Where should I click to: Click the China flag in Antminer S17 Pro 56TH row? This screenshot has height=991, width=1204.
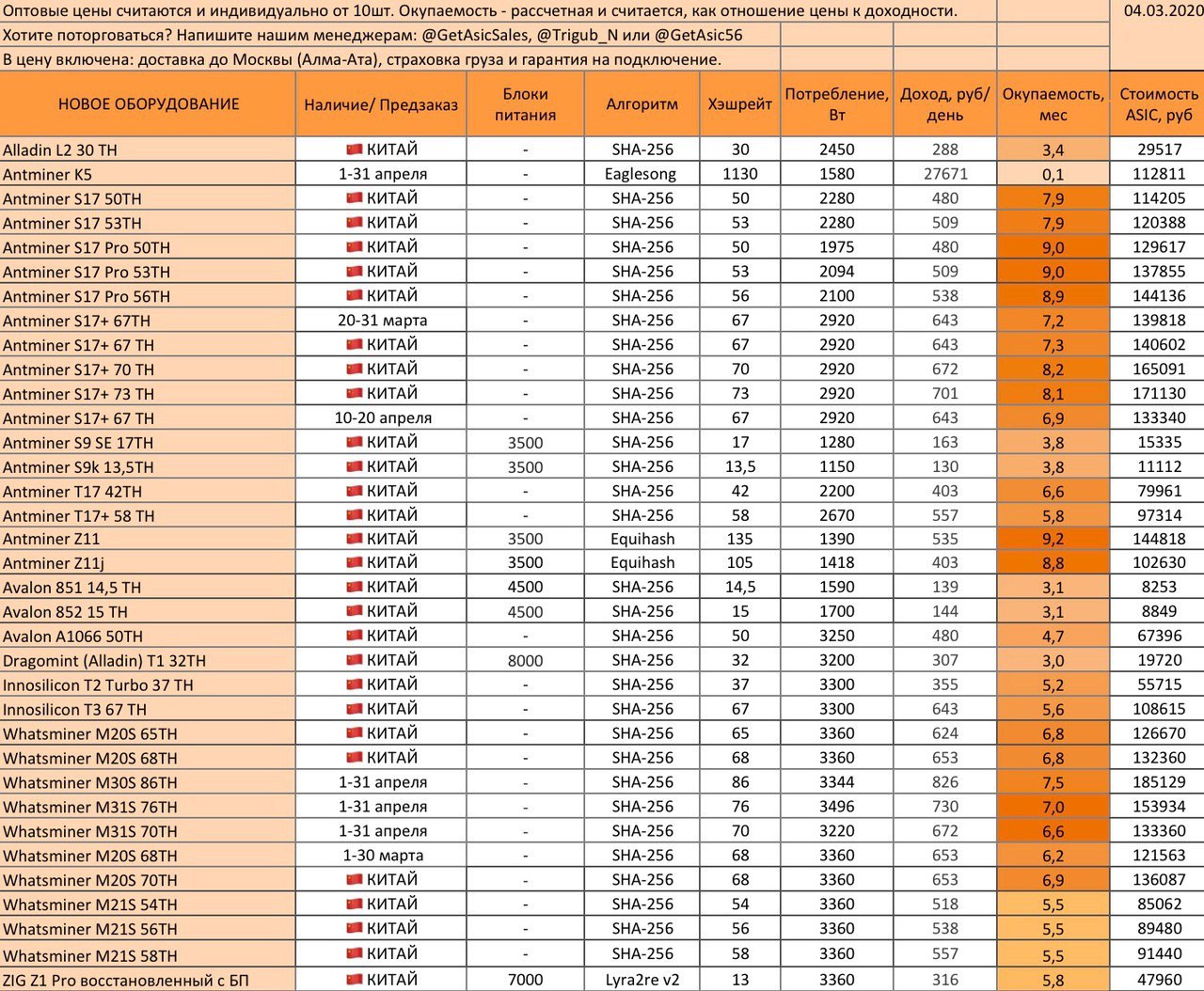point(355,296)
